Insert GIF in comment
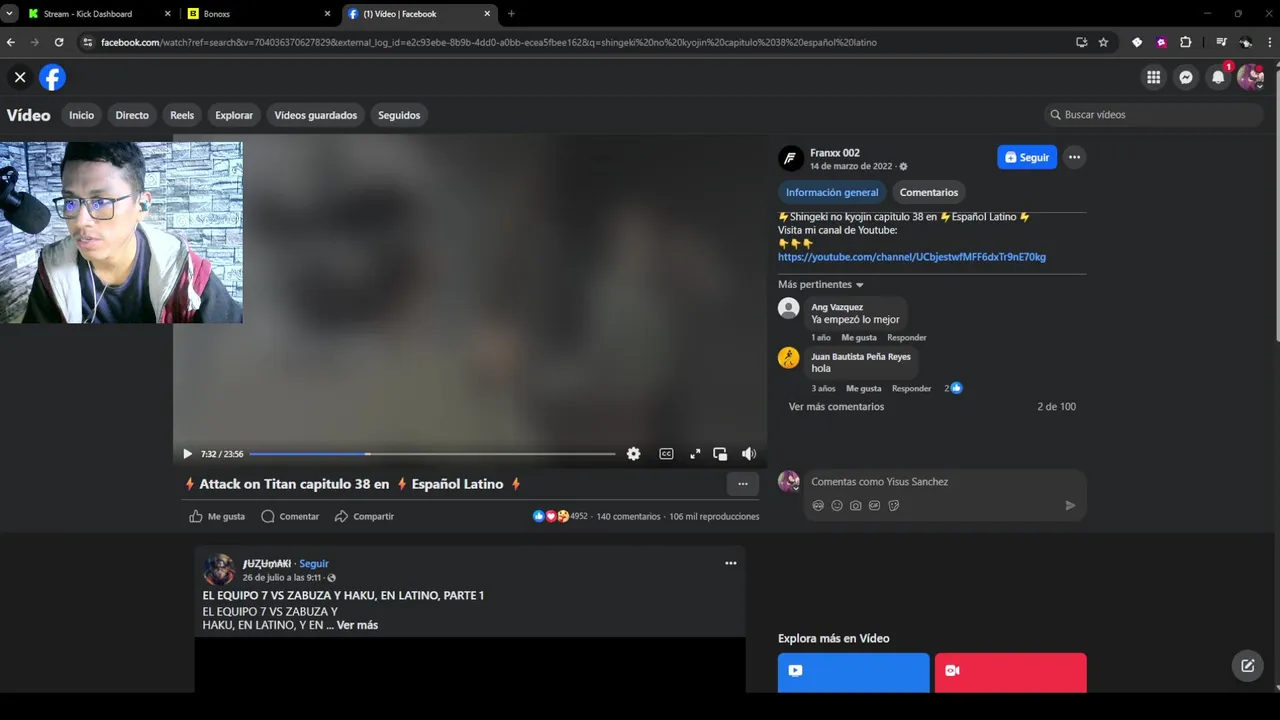 [875, 506]
